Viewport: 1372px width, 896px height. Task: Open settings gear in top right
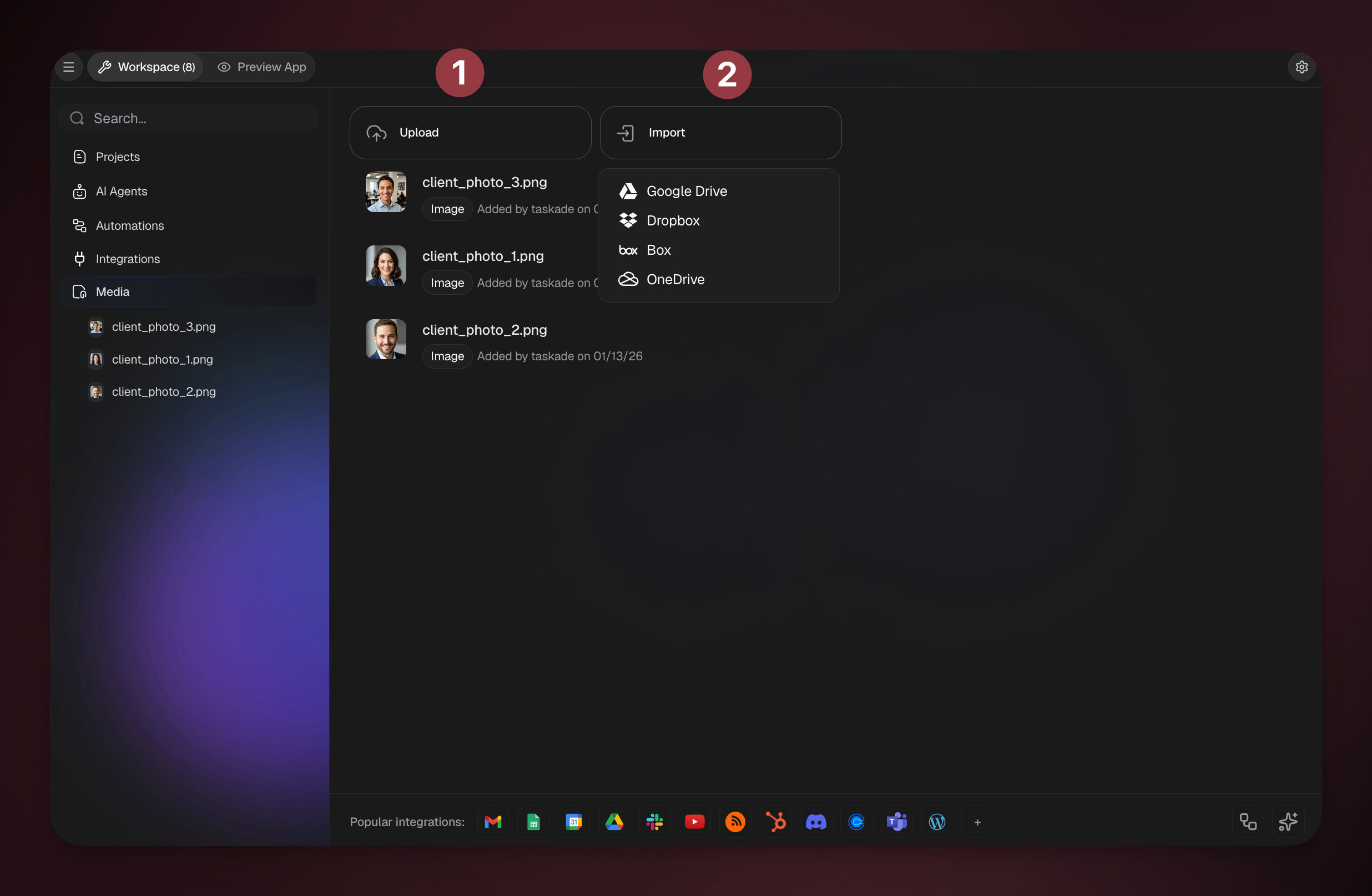[x=1301, y=67]
